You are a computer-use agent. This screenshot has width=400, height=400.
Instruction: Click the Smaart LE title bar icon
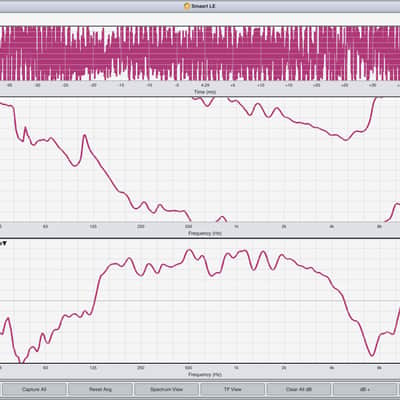pos(187,6)
